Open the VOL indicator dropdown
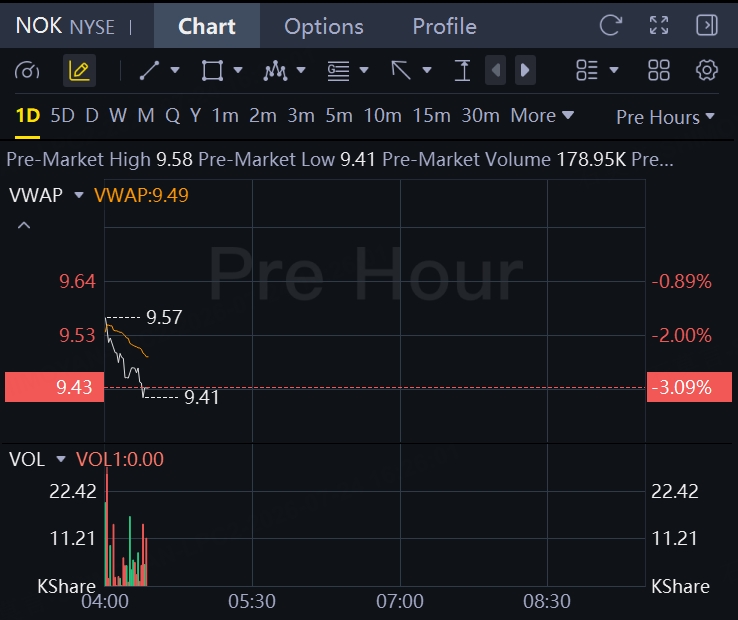738x620 pixels. coord(61,459)
